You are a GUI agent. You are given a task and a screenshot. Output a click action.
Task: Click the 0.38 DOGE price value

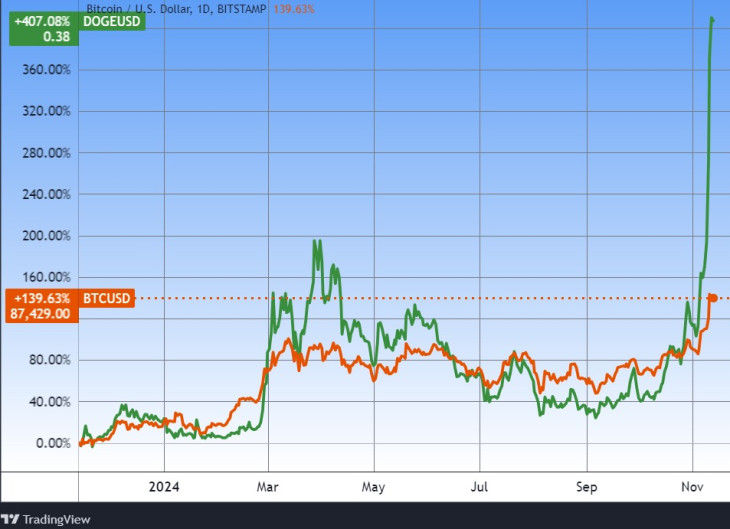tap(56, 37)
